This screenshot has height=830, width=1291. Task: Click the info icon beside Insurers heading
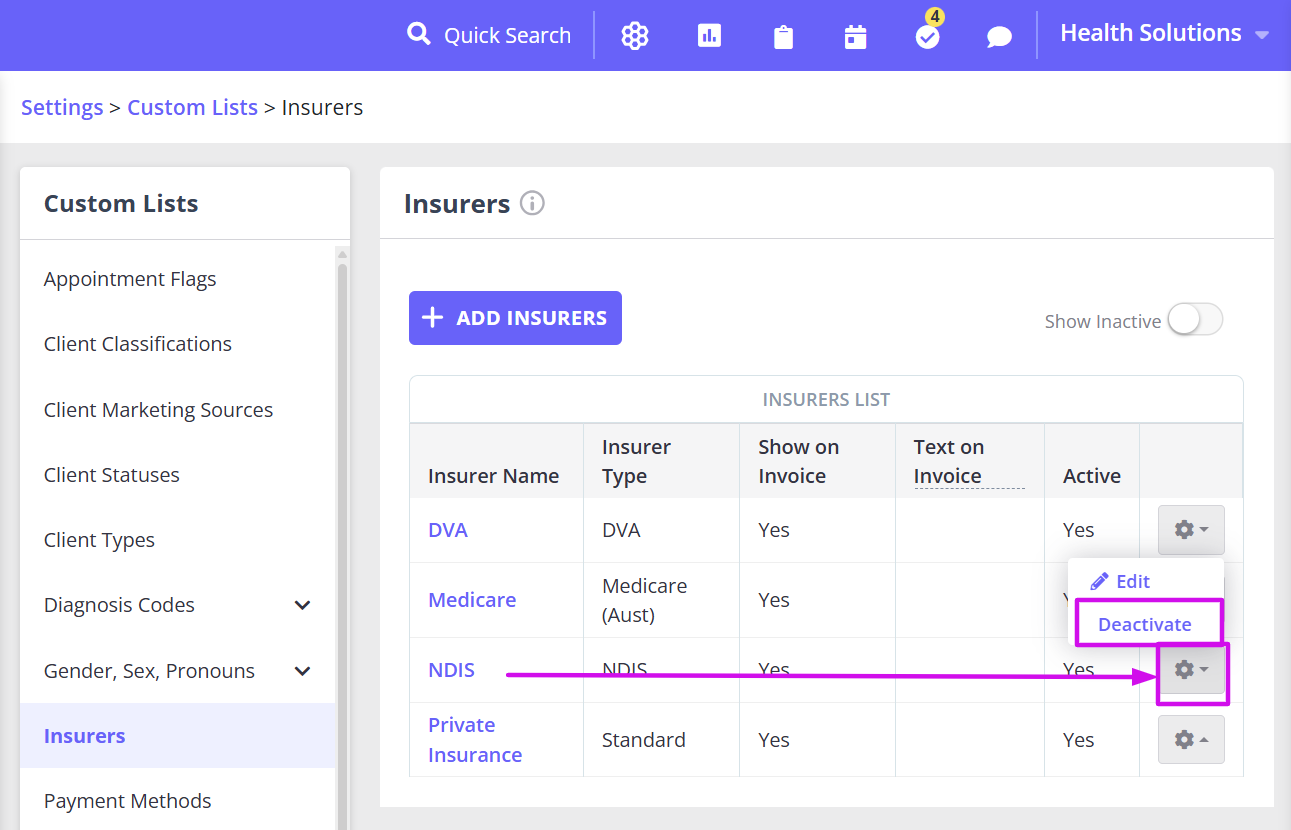(532, 204)
